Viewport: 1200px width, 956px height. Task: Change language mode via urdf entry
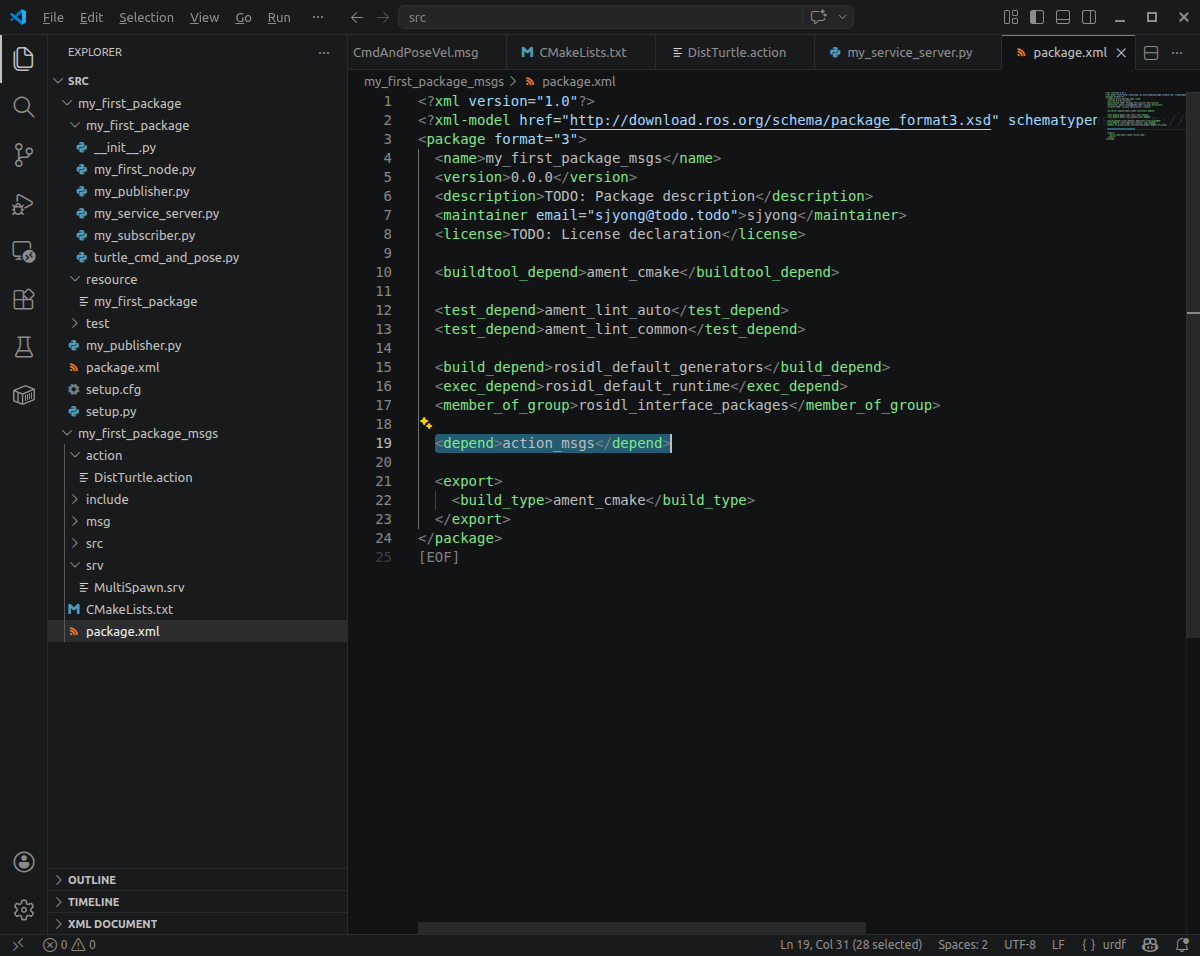coord(1114,945)
